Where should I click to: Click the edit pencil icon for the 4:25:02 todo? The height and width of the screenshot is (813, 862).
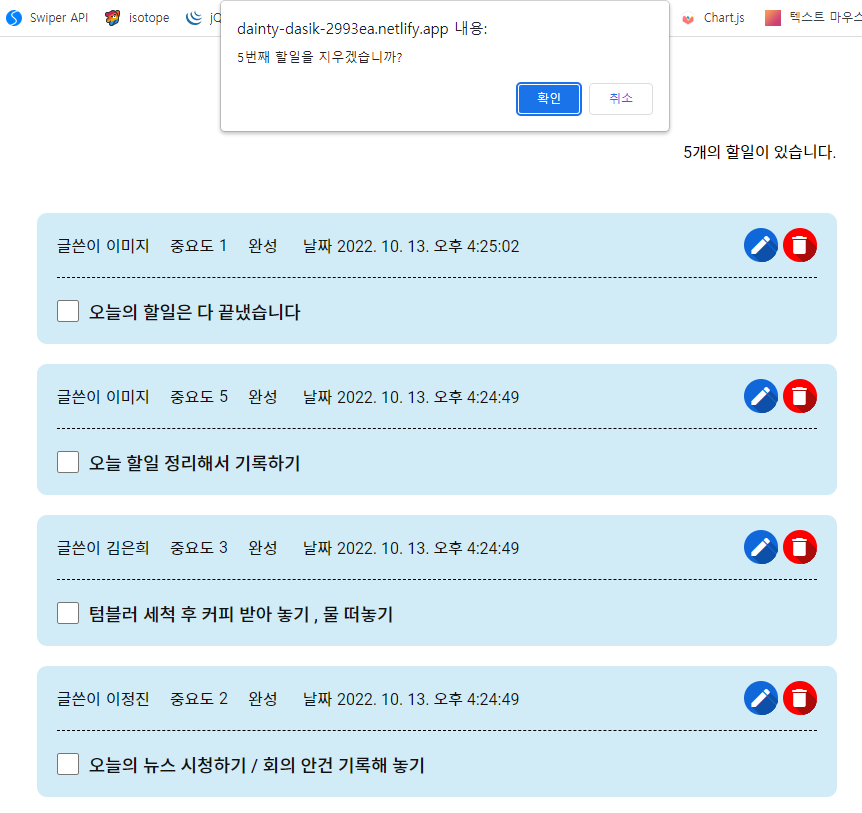(760, 245)
